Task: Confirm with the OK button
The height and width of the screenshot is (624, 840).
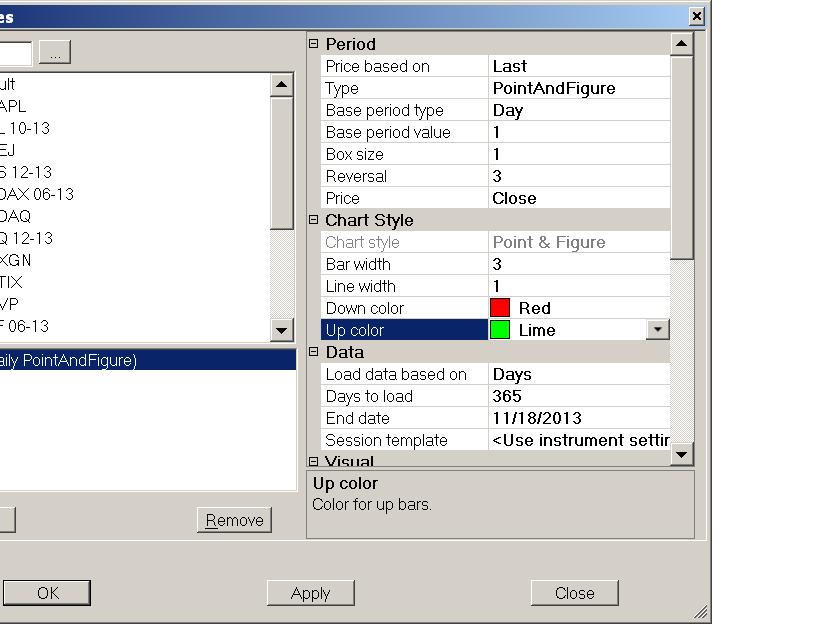Action: click(x=47, y=593)
